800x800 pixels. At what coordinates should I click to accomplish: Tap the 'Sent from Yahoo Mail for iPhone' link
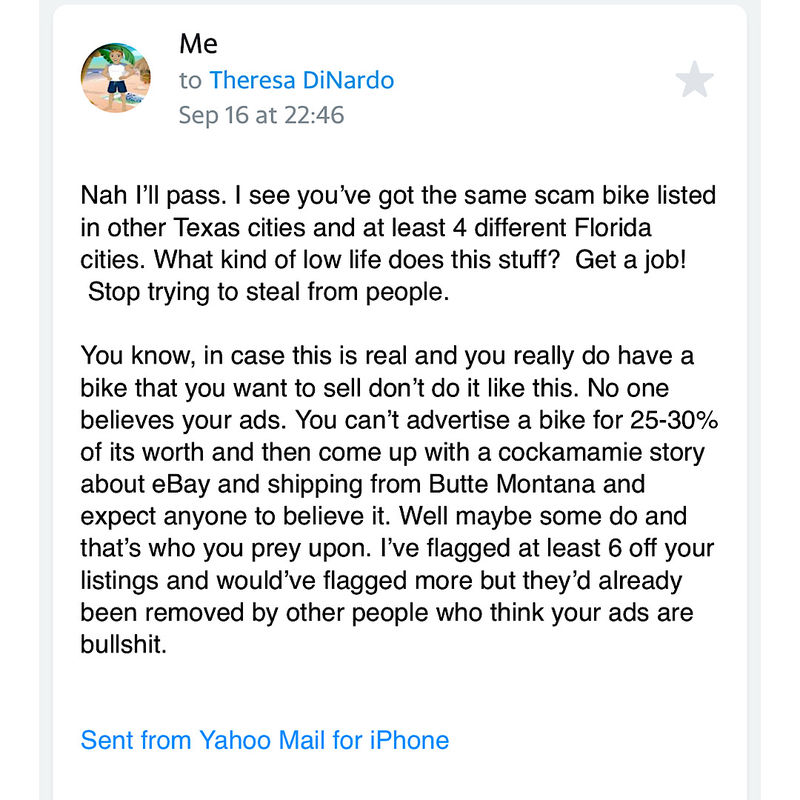(265, 740)
